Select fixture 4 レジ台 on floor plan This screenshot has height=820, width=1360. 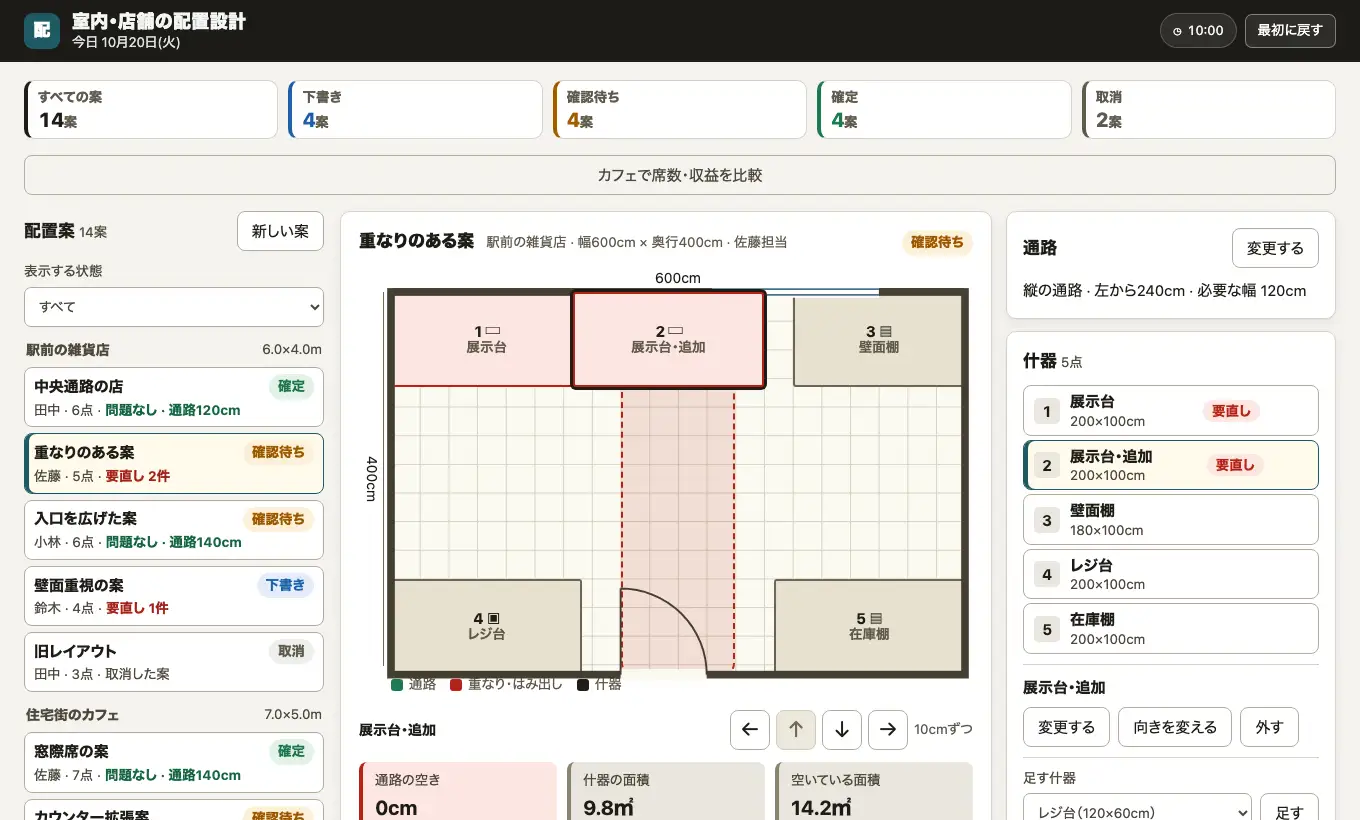[487, 626]
